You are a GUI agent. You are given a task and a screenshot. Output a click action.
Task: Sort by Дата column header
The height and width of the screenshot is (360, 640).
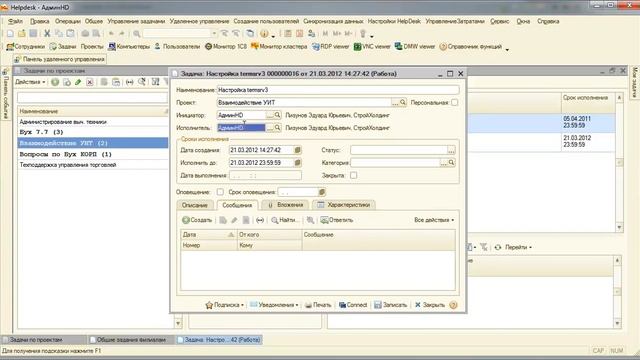[x=209, y=235]
